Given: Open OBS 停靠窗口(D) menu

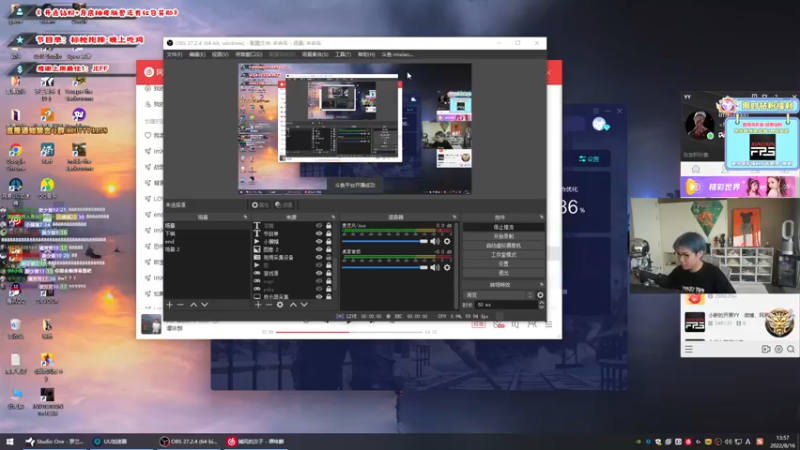Looking at the screenshot, I should pyautogui.click(x=248, y=55).
